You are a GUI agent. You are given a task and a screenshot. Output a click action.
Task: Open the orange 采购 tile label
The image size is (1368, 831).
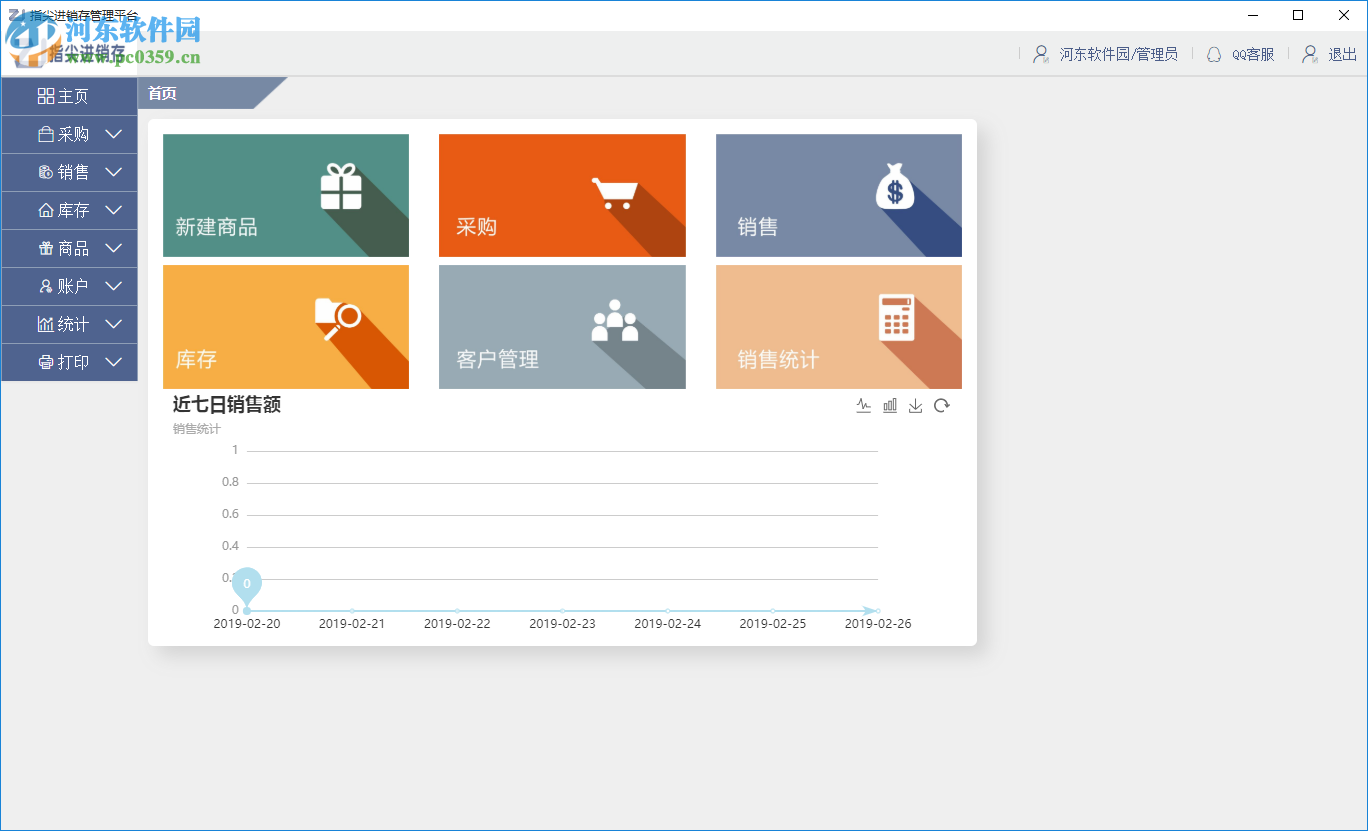coord(477,227)
